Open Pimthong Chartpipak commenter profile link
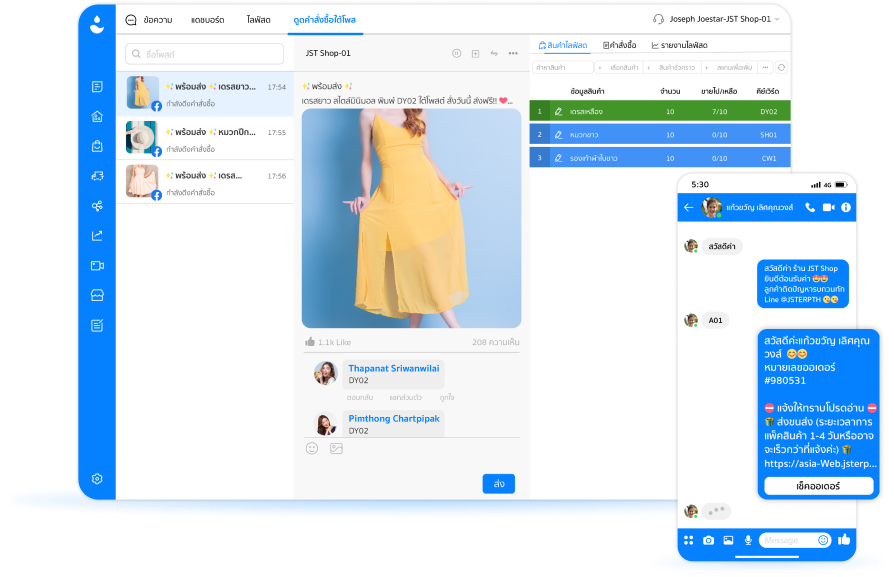This screenshot has height=577, width=894. [x=394, y=418]
